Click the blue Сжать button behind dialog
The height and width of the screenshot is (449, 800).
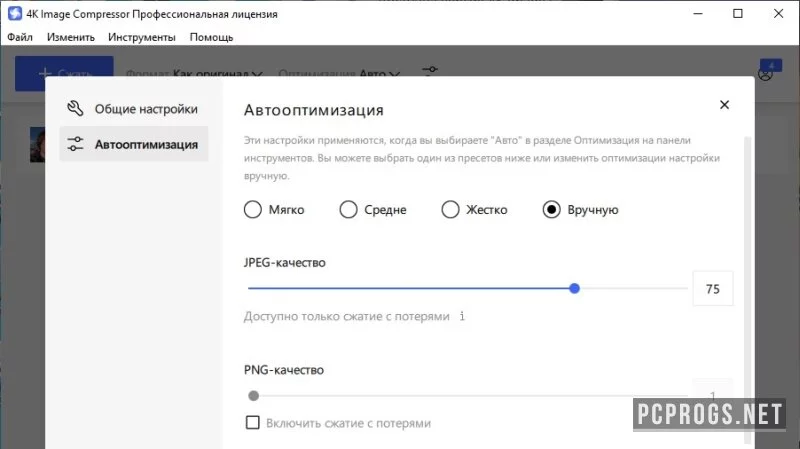coord(64,66)
